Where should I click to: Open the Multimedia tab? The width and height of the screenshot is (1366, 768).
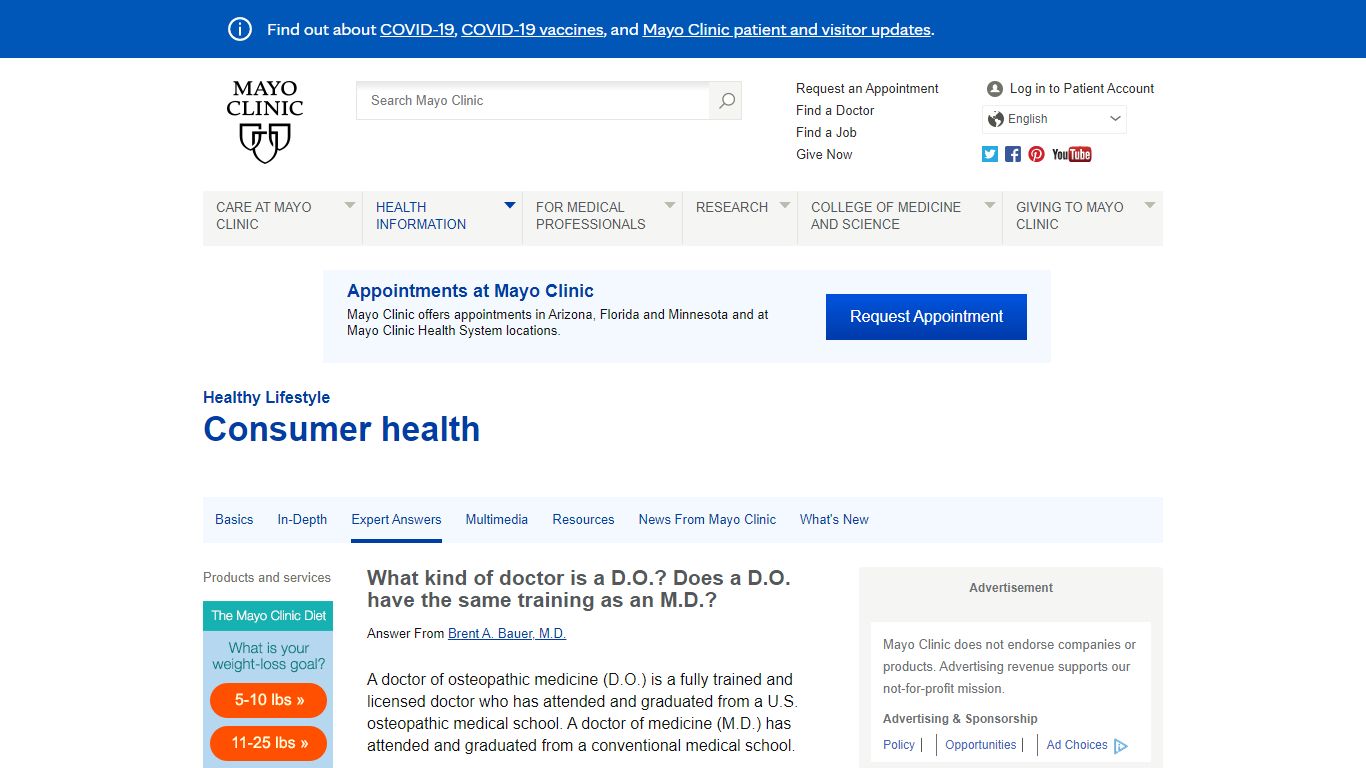pyautogui.click(x=496, y=519)
